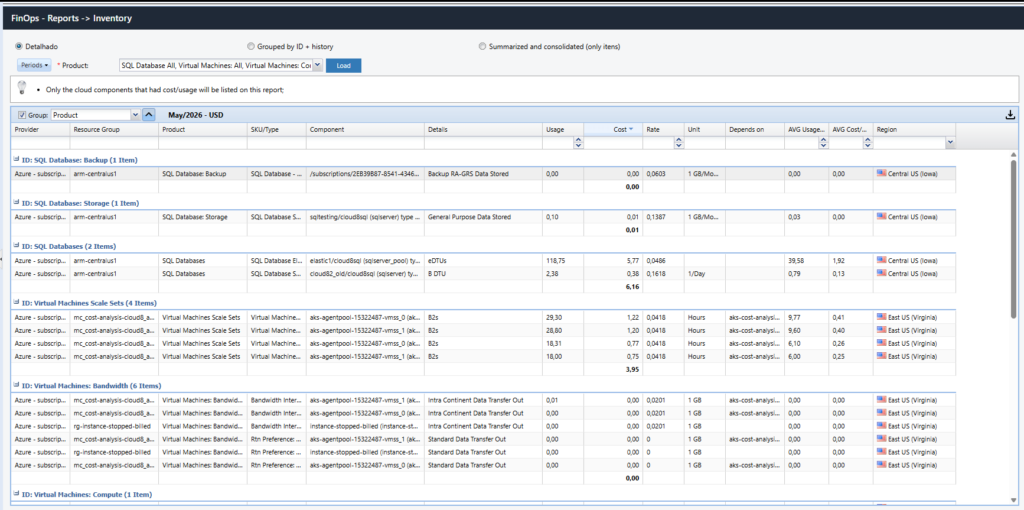The width and height of the screenshot is (1024, 510).
Task: Click the collapse icon for SQL Database: Backup group
Action: 16,159
